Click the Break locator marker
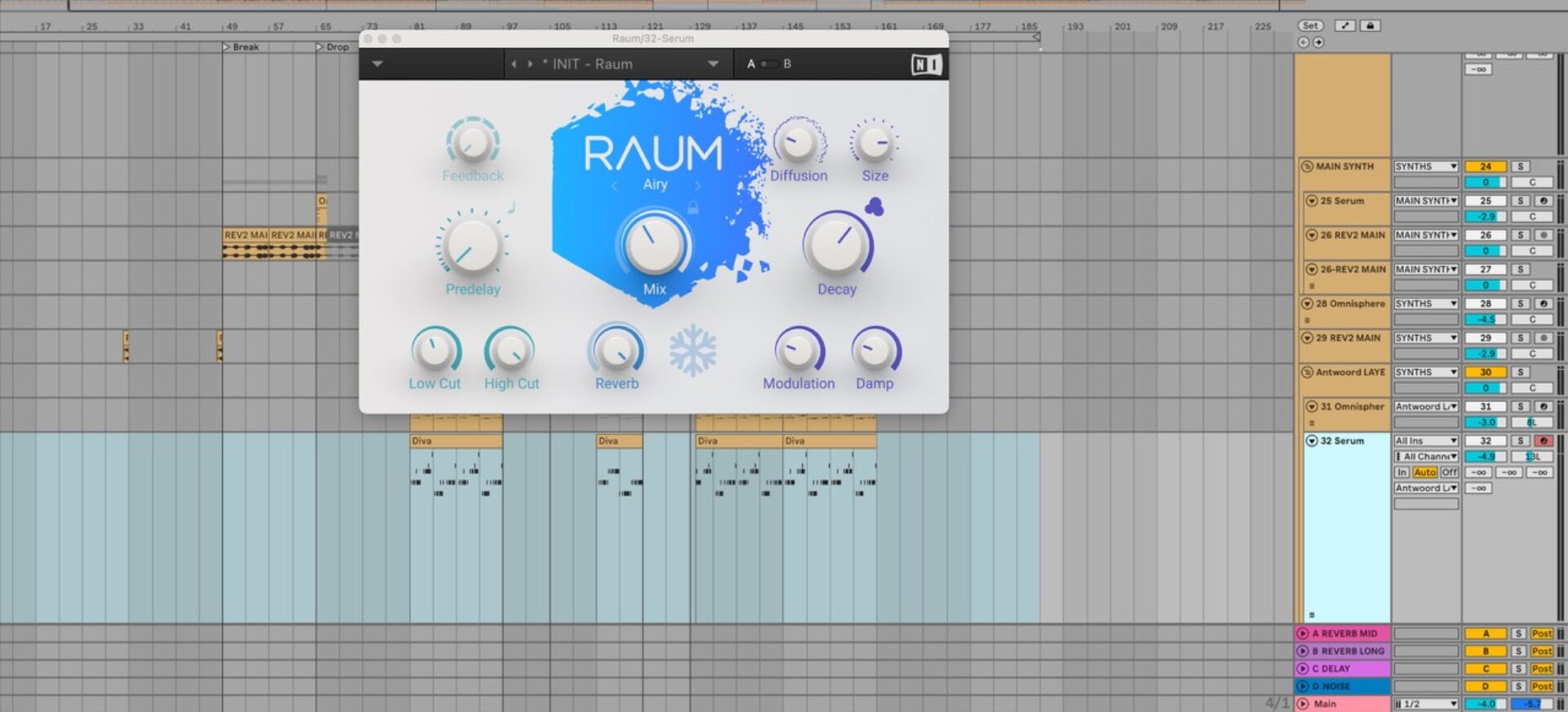 coord(241,47)
